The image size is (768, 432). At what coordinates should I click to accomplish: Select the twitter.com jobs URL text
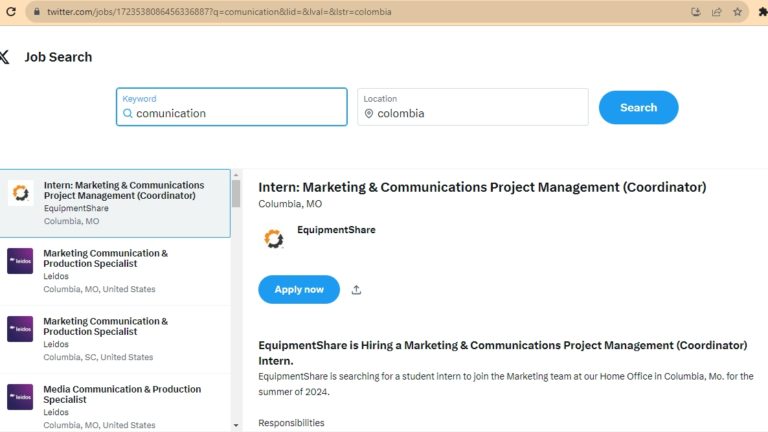coord(219,12)
